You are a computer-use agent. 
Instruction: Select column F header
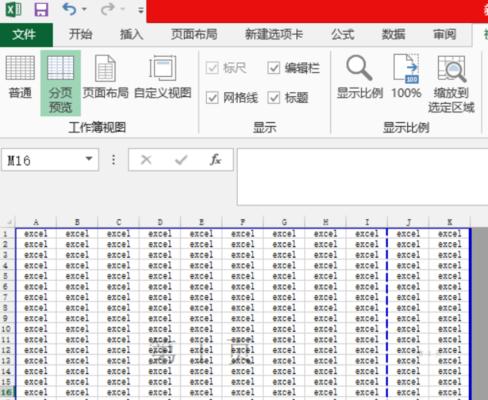coord(243,222)
